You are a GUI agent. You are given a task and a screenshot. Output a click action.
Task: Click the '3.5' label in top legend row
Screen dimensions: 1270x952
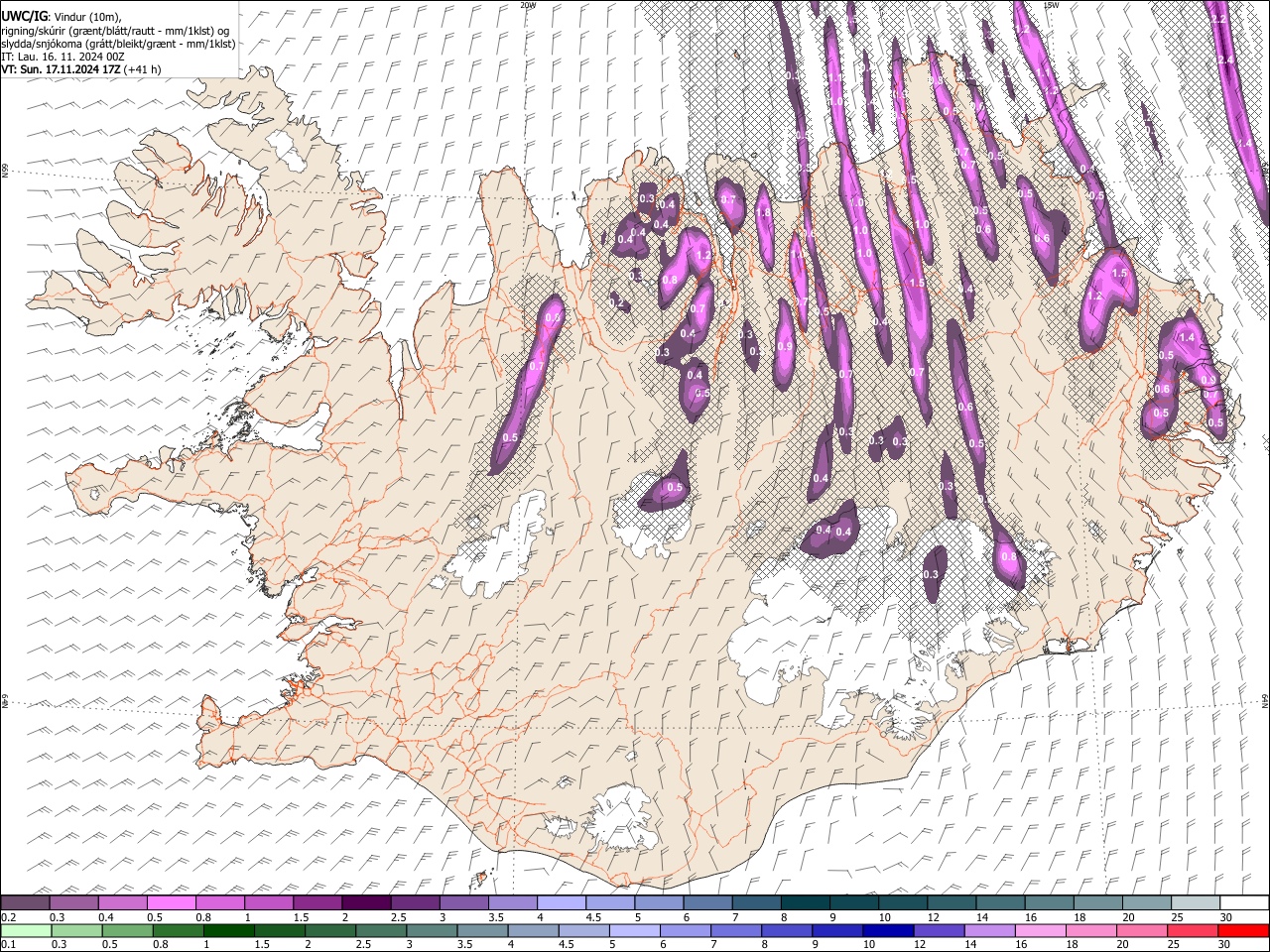click(x=495, y=917)
